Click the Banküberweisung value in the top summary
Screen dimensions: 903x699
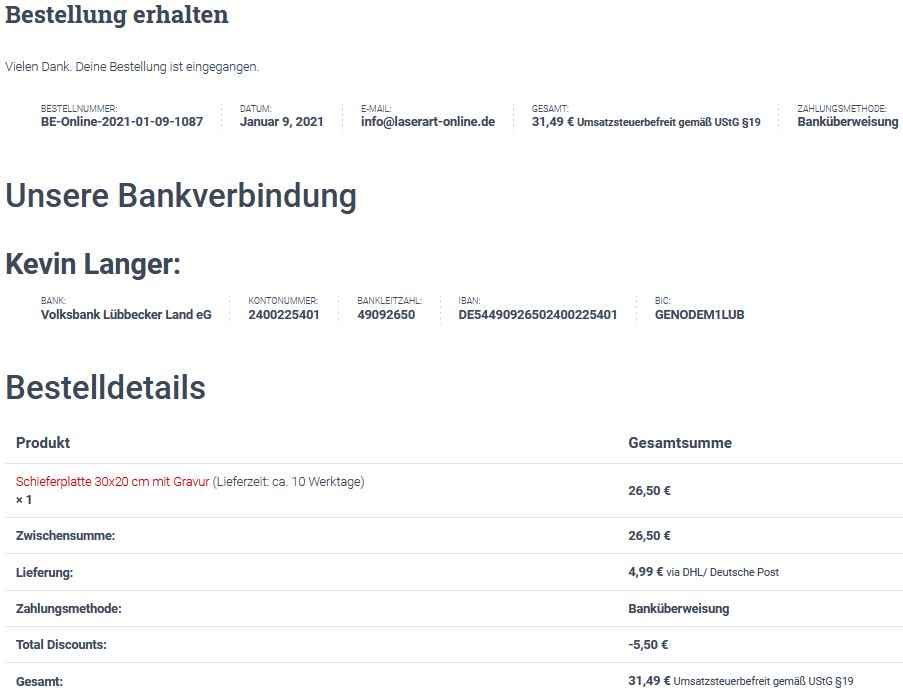[847, 122]
